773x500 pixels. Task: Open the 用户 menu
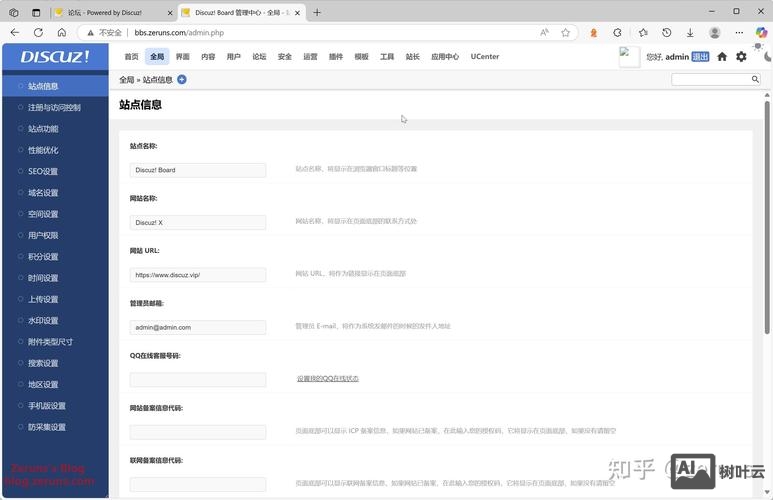pos(234,57)
